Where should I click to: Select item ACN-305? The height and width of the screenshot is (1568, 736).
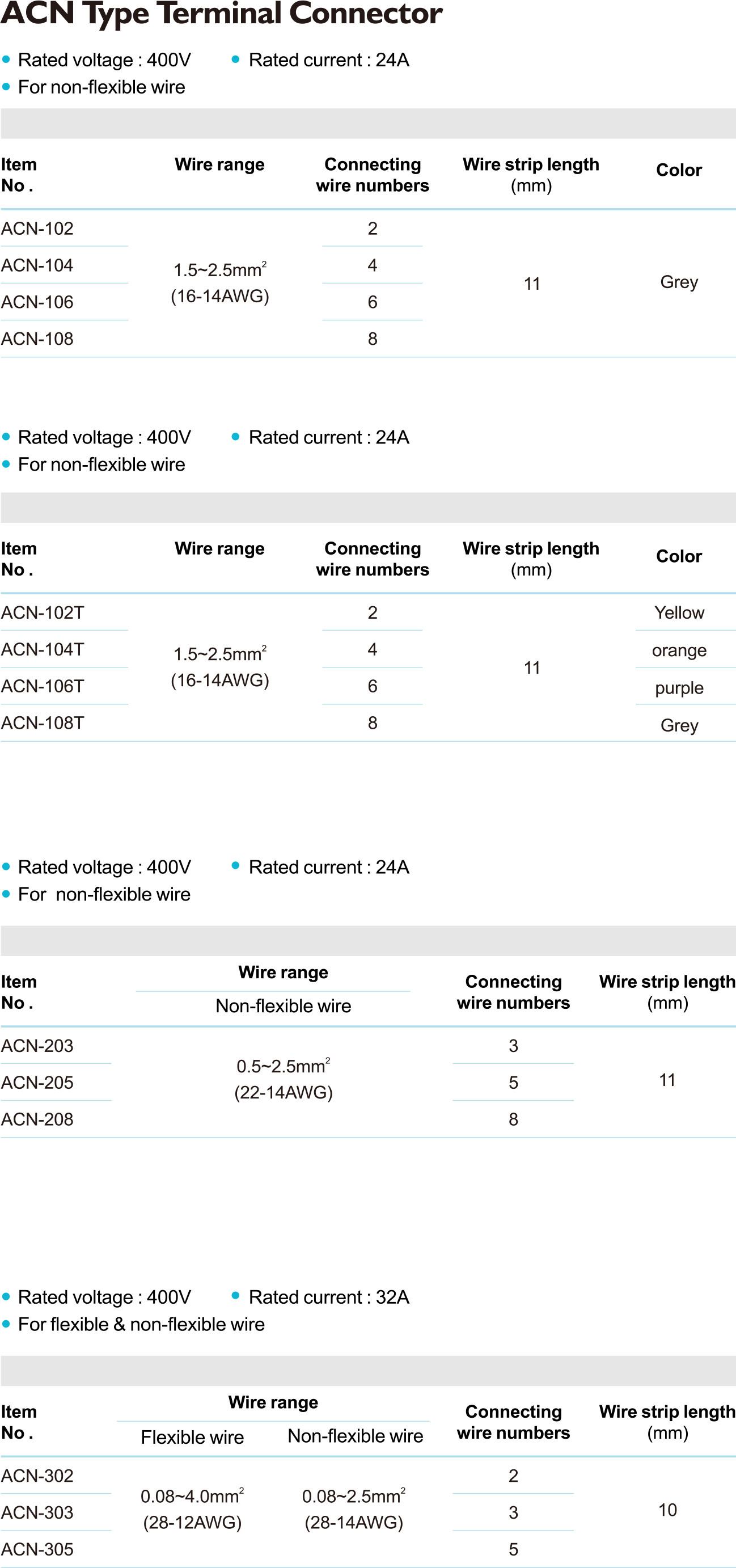click(37, 1549)
